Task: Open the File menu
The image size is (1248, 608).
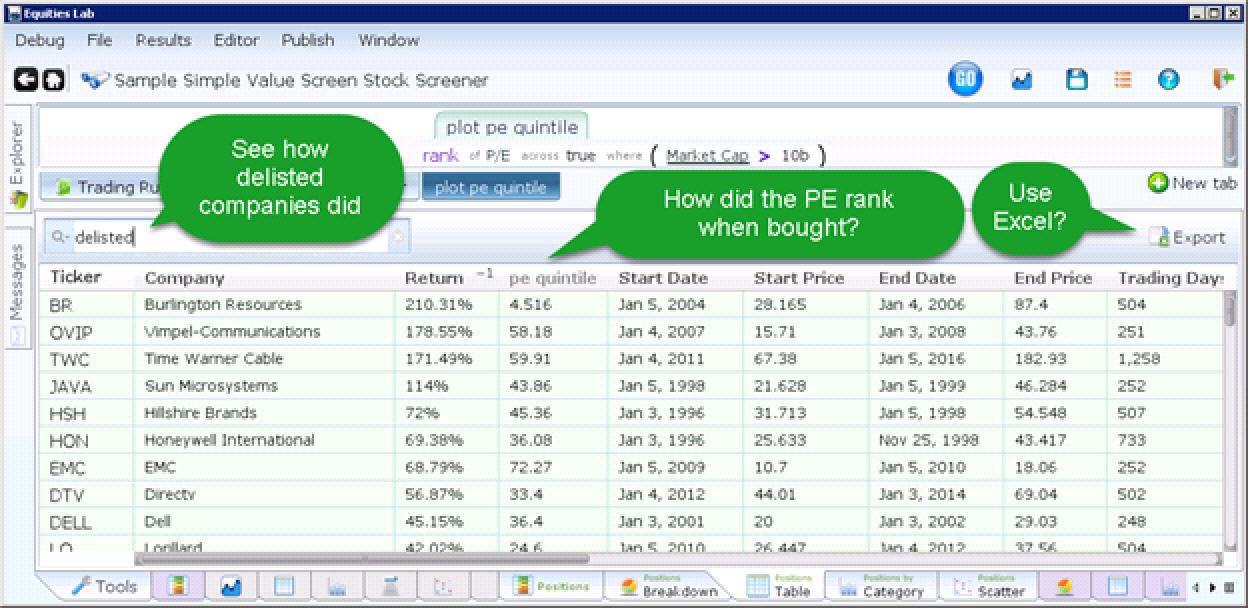Action: coord(99,41)
